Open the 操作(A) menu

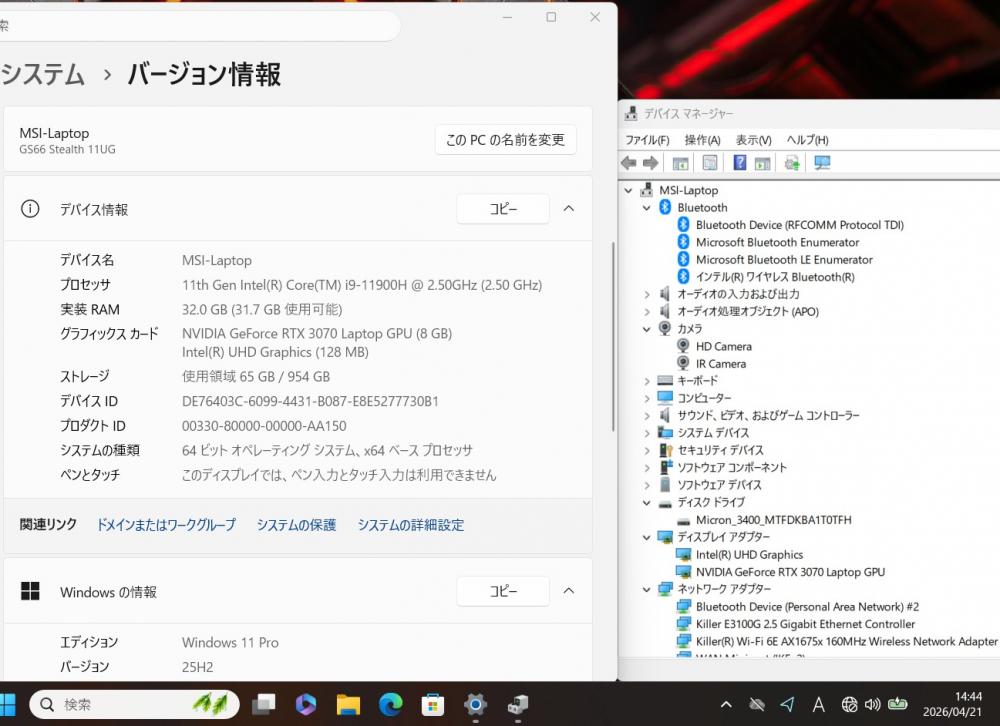[x=702, y=140]
